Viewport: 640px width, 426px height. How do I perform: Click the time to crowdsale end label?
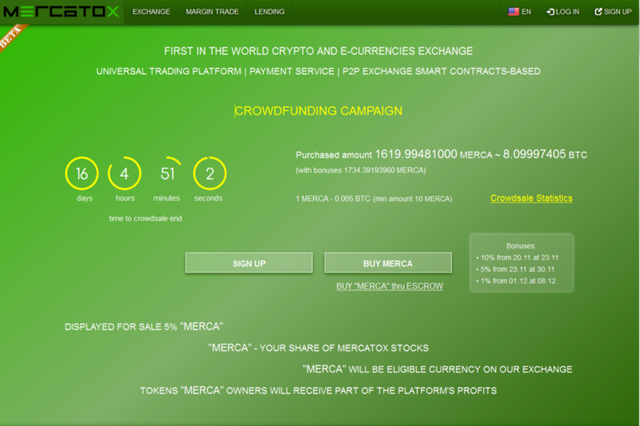[x=145, y=218]
